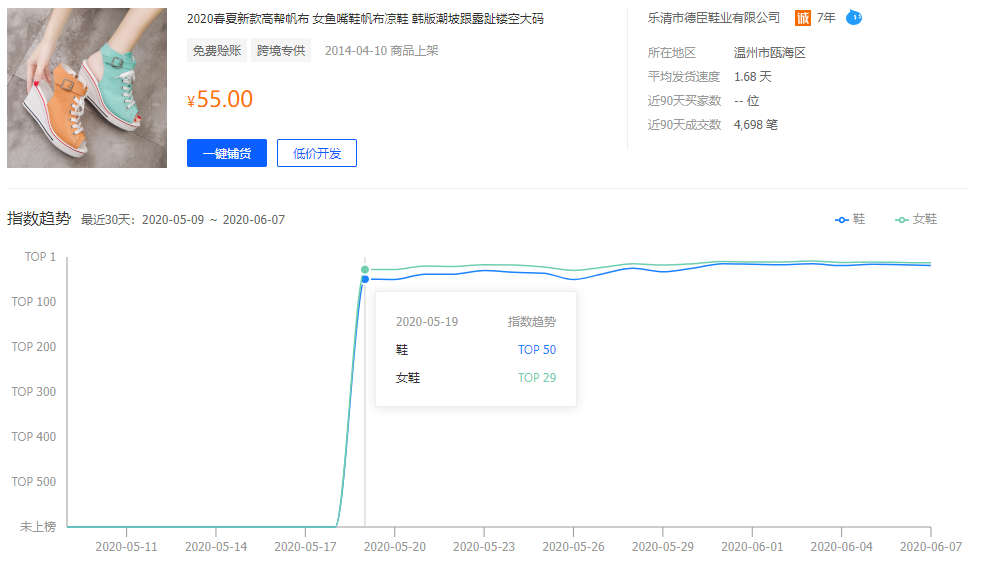
Task: Click the TOP 100 y-axis label
Action: (x=34, y=302)
